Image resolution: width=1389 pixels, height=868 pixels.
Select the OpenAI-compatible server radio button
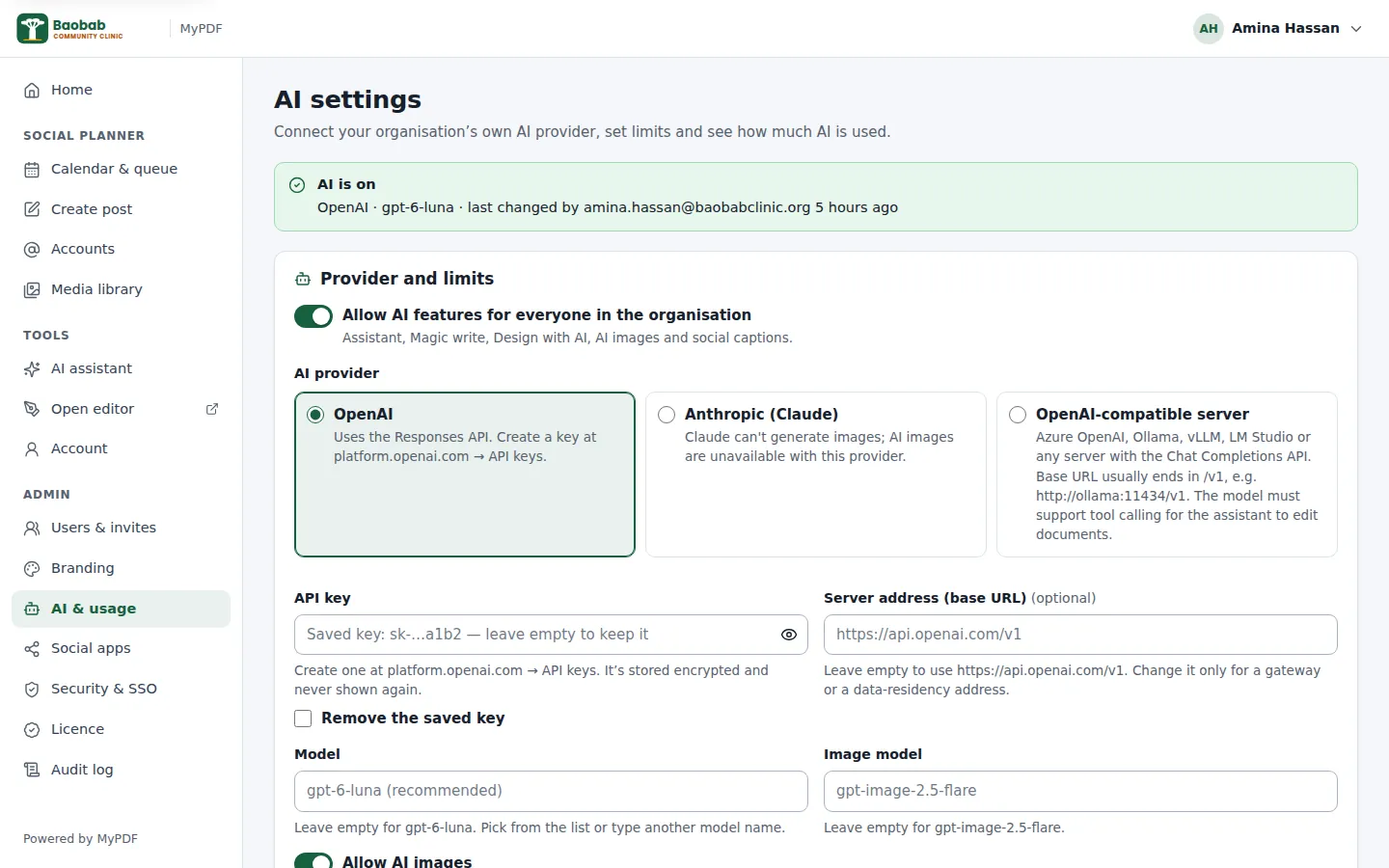[1018, 415]
